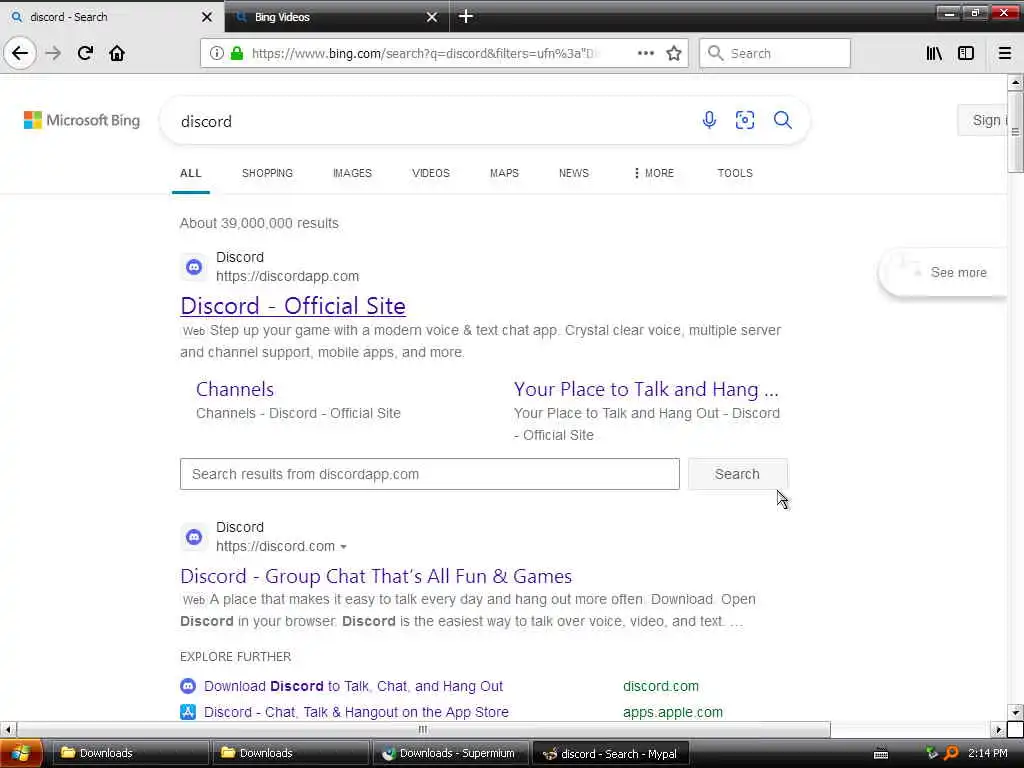Open Bing visual search camera icon
Screen dimensions: 1024x768
744,120
